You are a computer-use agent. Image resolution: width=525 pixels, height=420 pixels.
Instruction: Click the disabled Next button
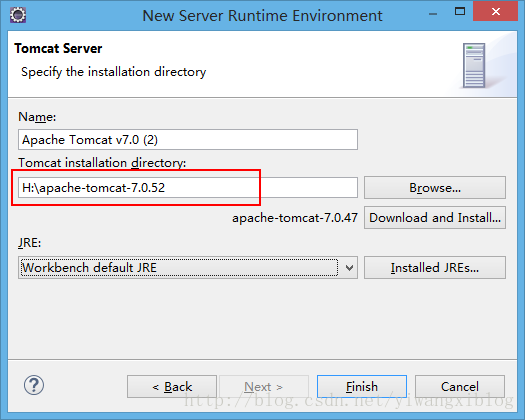pos(264,387)
